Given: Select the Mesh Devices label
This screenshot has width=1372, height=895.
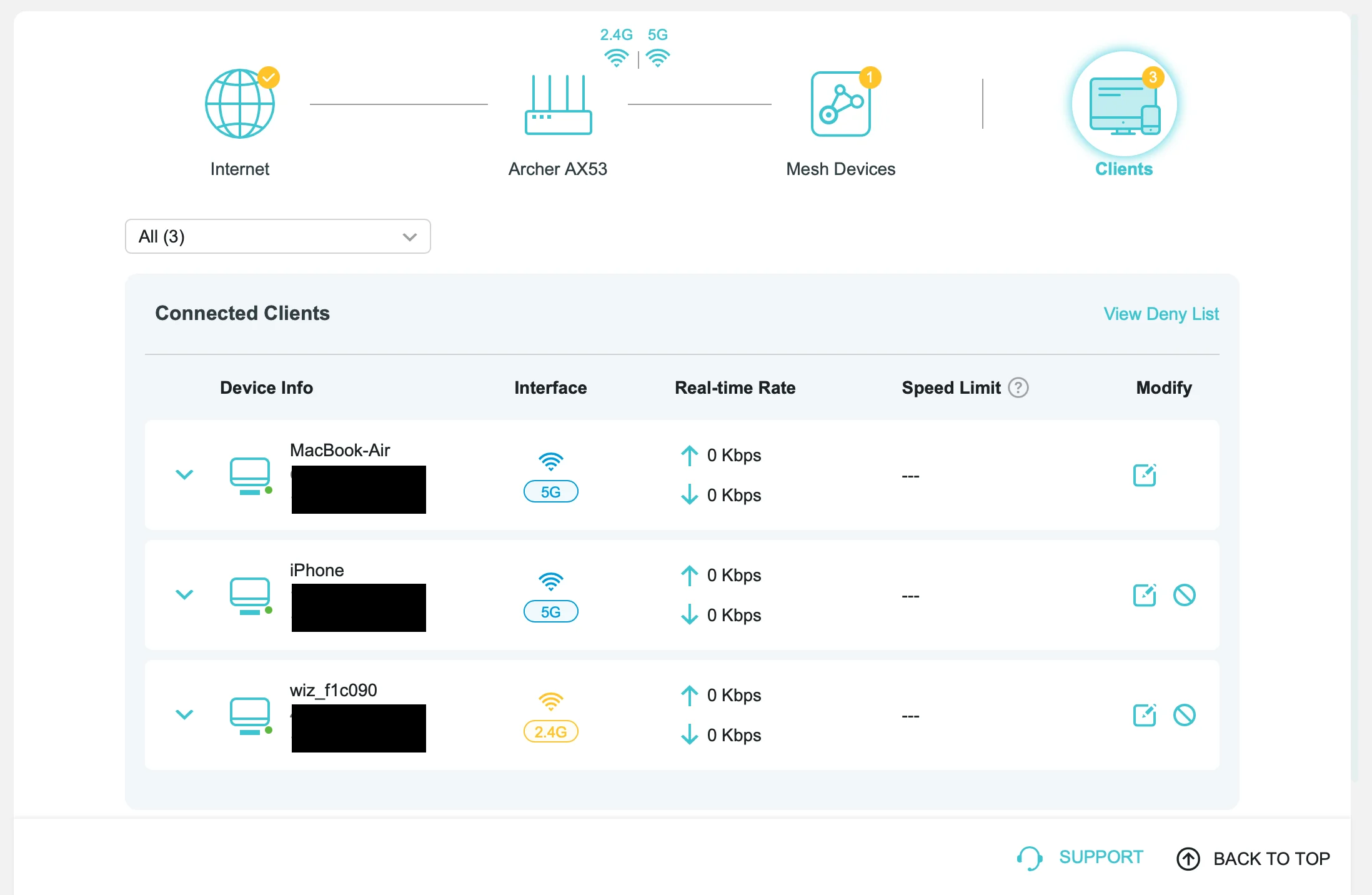Looking at the screenshot, I should point(841,169).
